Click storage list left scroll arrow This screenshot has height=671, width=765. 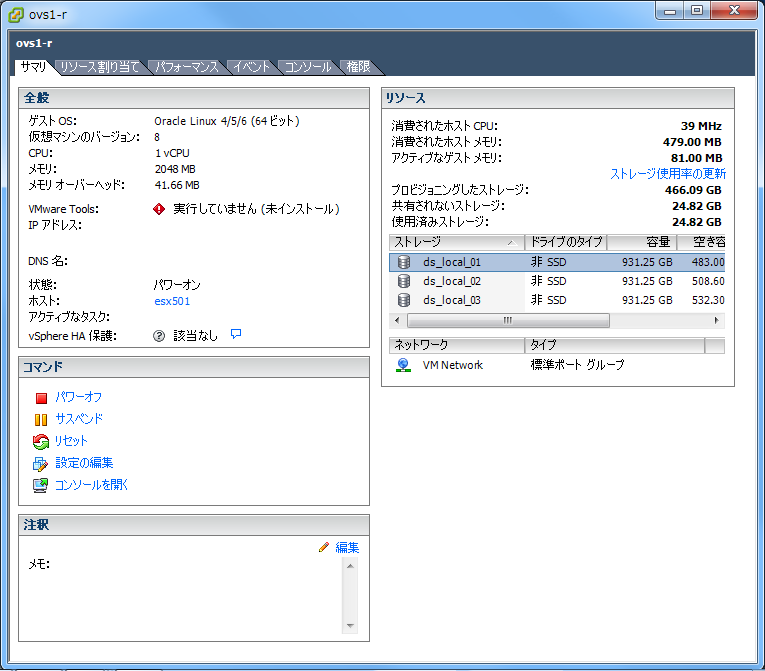[397, 321]
